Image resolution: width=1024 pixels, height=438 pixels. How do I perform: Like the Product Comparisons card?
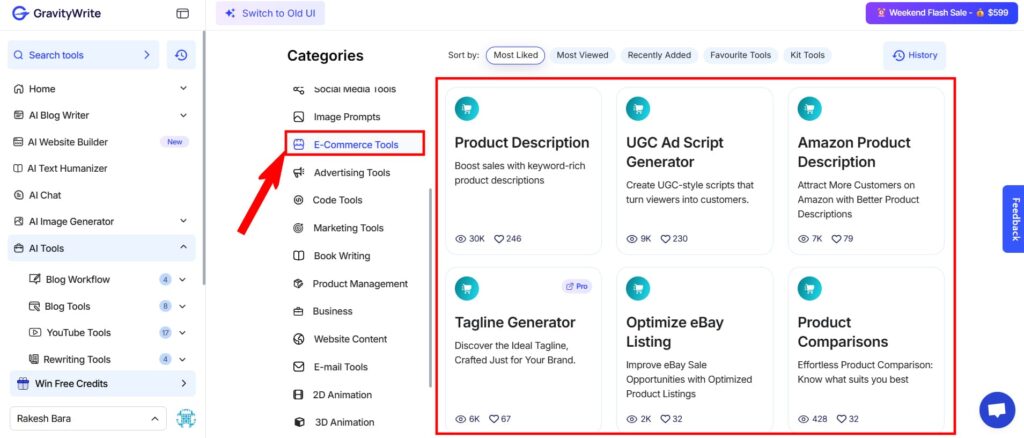842,418
